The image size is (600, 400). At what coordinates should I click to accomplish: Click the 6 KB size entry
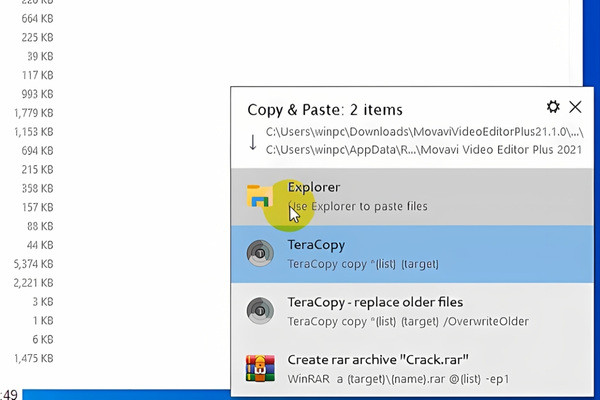(x=42, y=340)
